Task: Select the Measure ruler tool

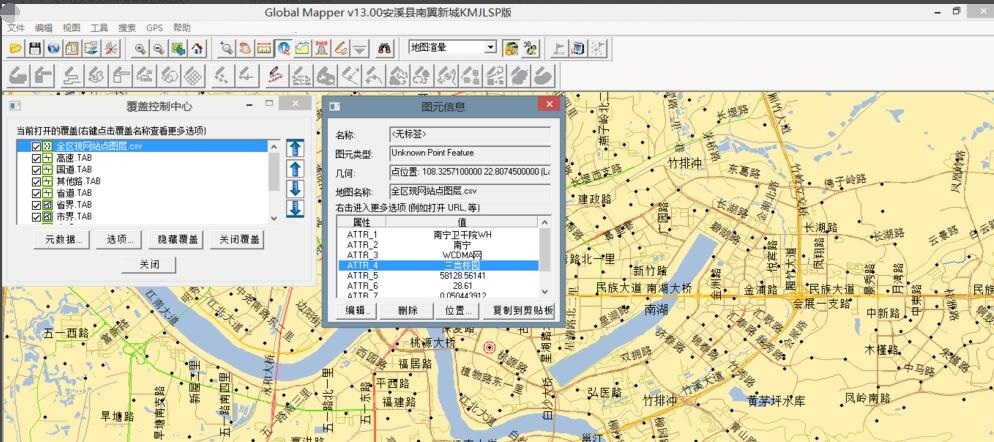Action: pos(264,48)
